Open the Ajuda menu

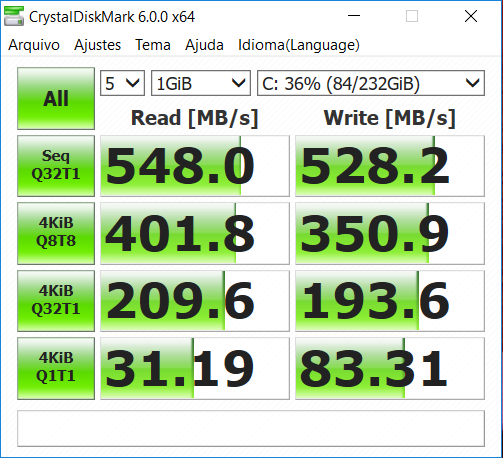[x=204, y=45]
